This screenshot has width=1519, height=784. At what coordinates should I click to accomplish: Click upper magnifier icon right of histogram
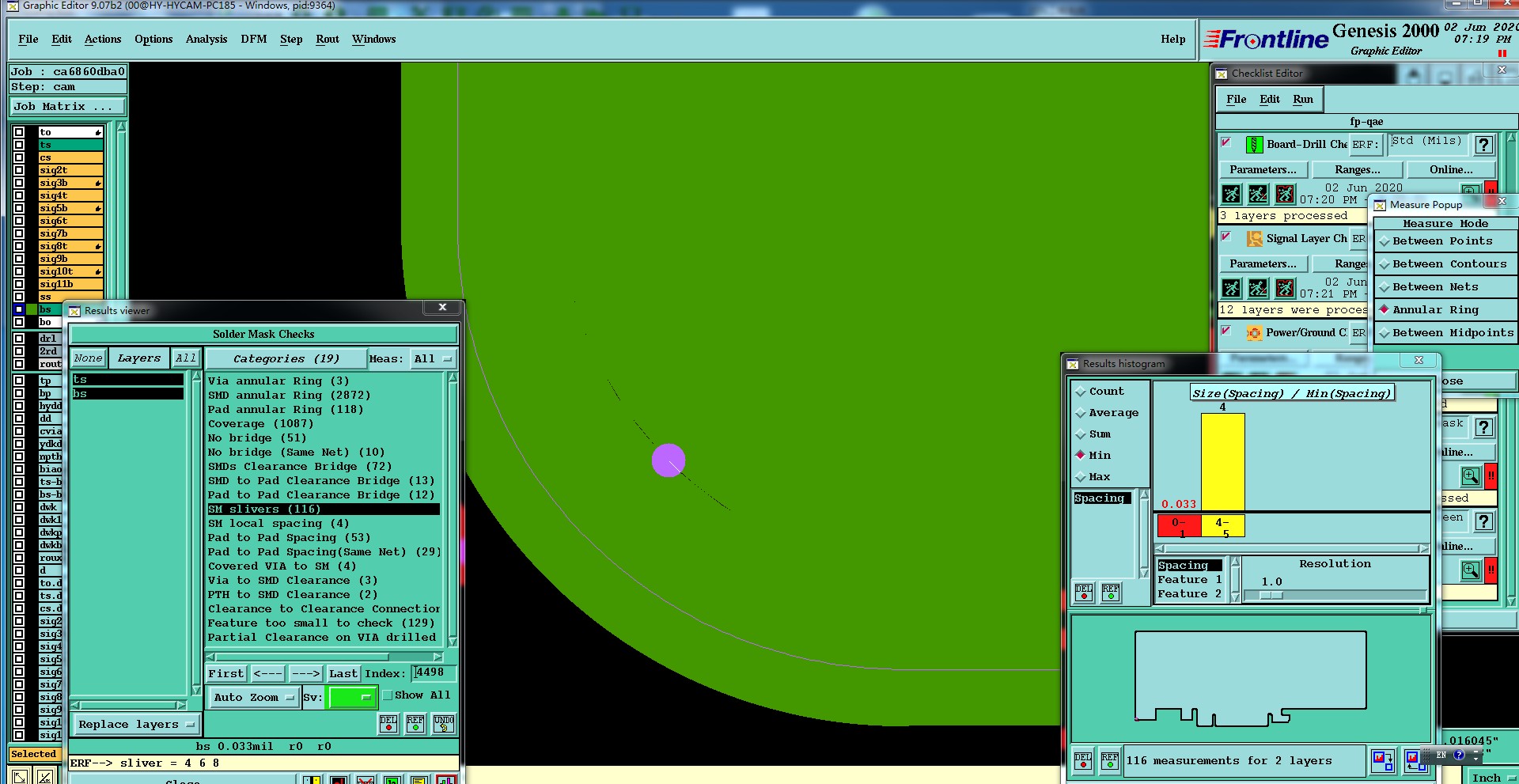(1471, 476)
